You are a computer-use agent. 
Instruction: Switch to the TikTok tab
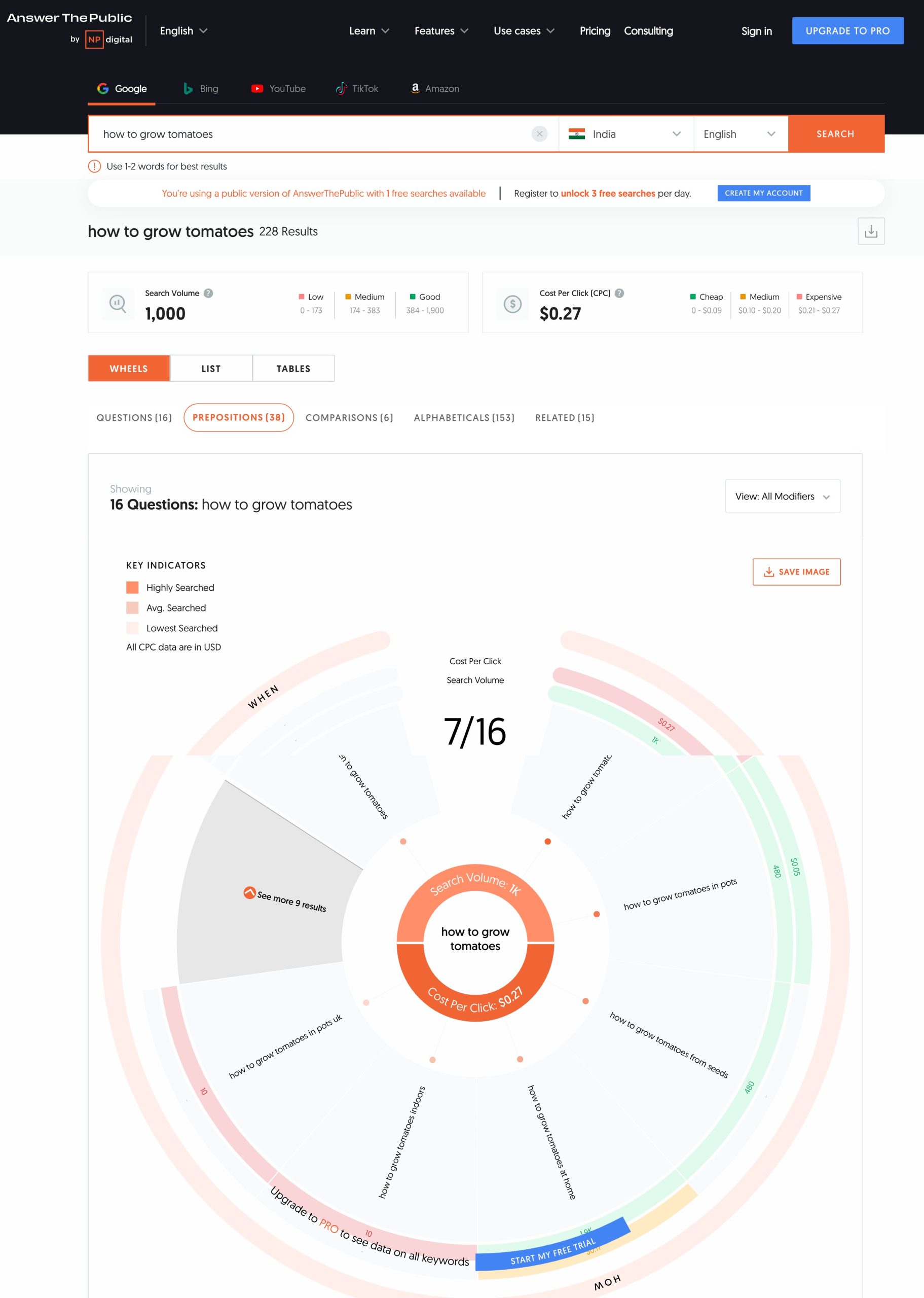click(x=357, y=89)
